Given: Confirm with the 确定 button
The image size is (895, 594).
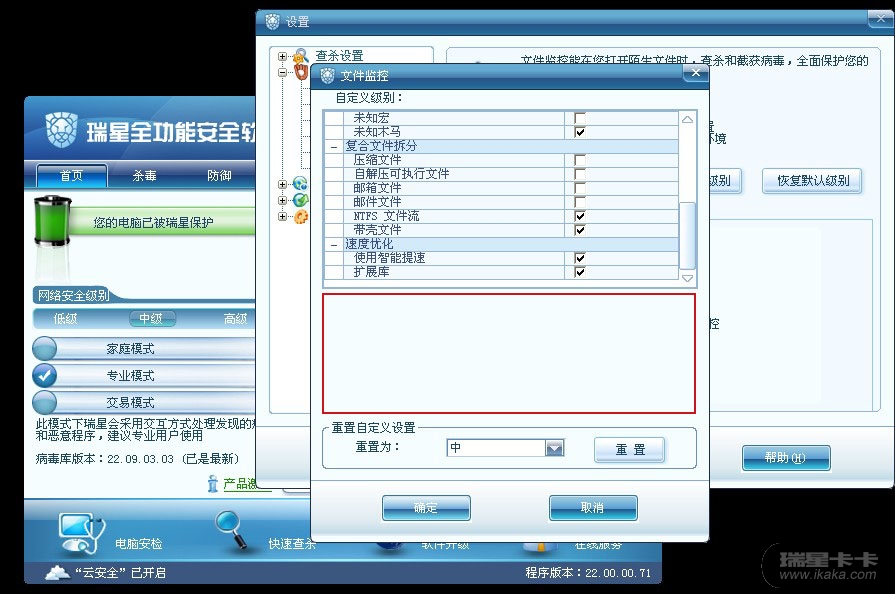Looking at the screenshot, I should [426, 508].
